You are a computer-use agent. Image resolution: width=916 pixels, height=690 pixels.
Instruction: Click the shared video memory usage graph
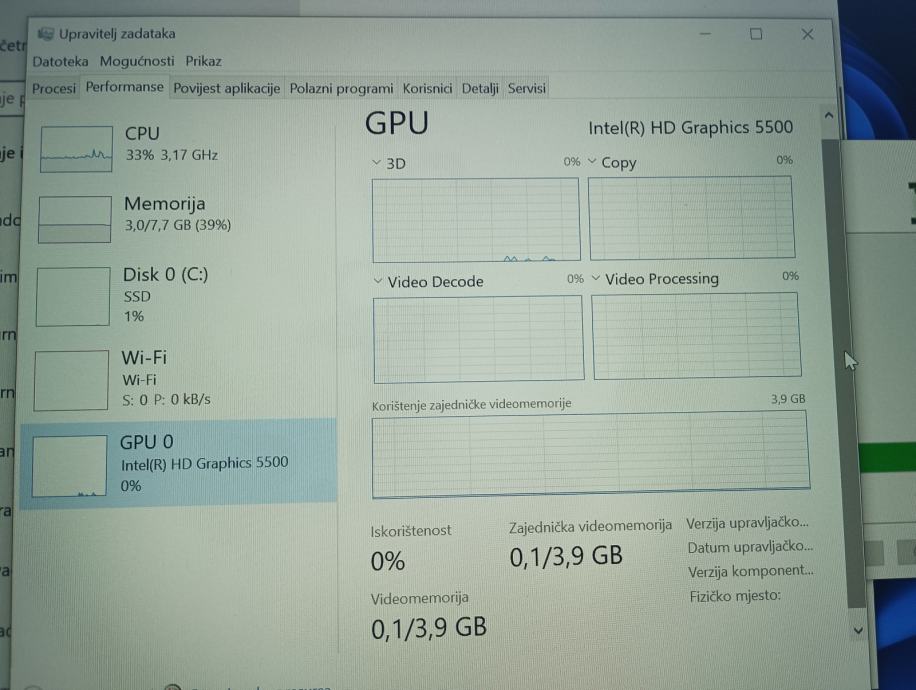(591, 454)
